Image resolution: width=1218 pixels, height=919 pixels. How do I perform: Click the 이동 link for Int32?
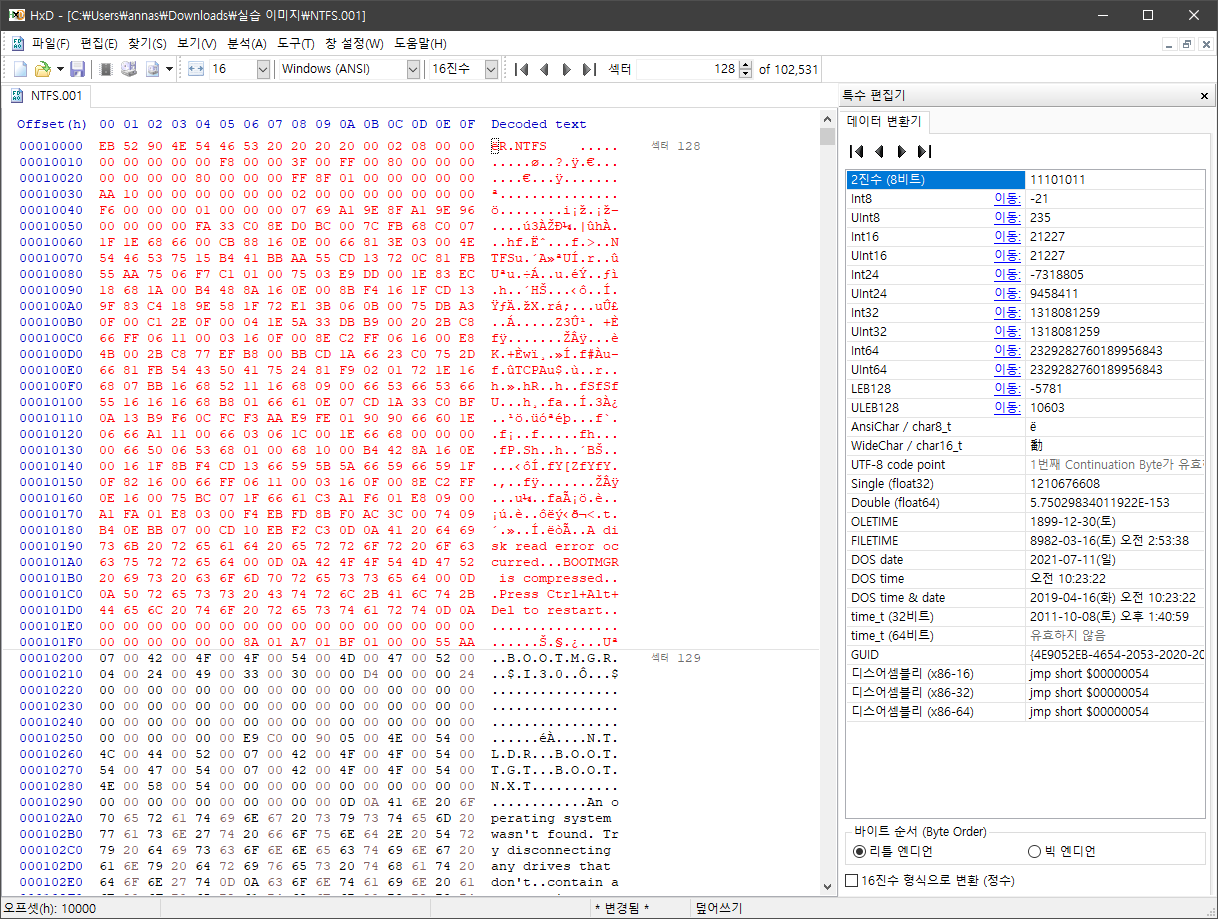[1007, 313]
